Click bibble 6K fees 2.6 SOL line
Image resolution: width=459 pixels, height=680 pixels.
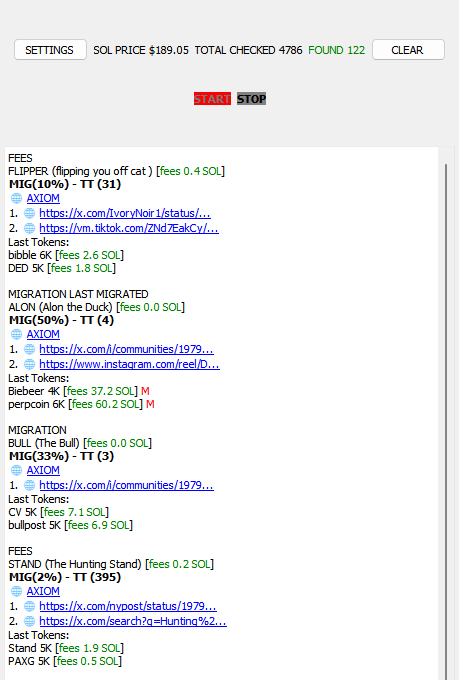click(66, 255)
